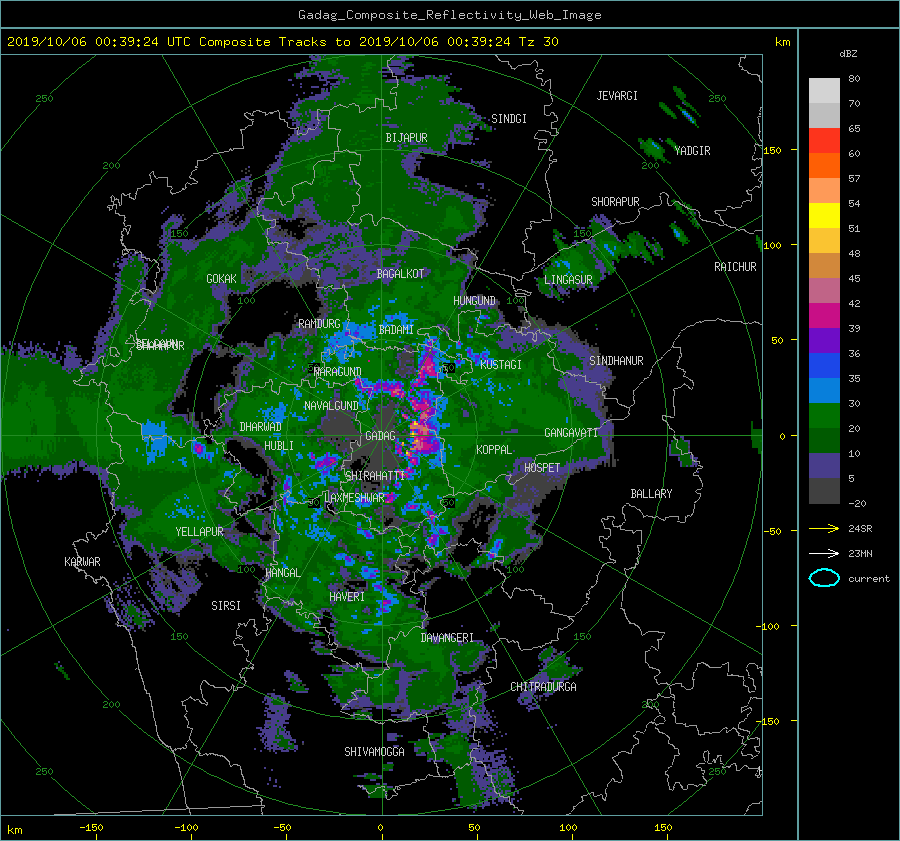This screenshot has height=841, width=900.
Task: Click the HUBLI city label
Action: [x=279, y=445]
